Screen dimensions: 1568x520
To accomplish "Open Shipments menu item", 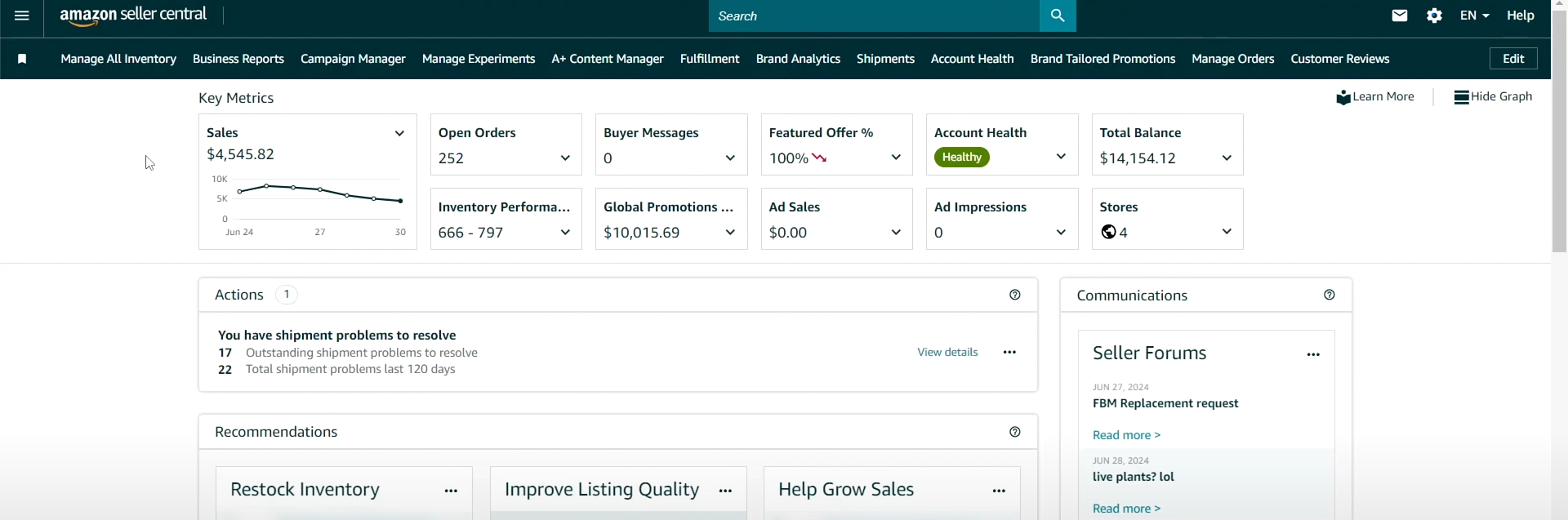I will [885, 59].
